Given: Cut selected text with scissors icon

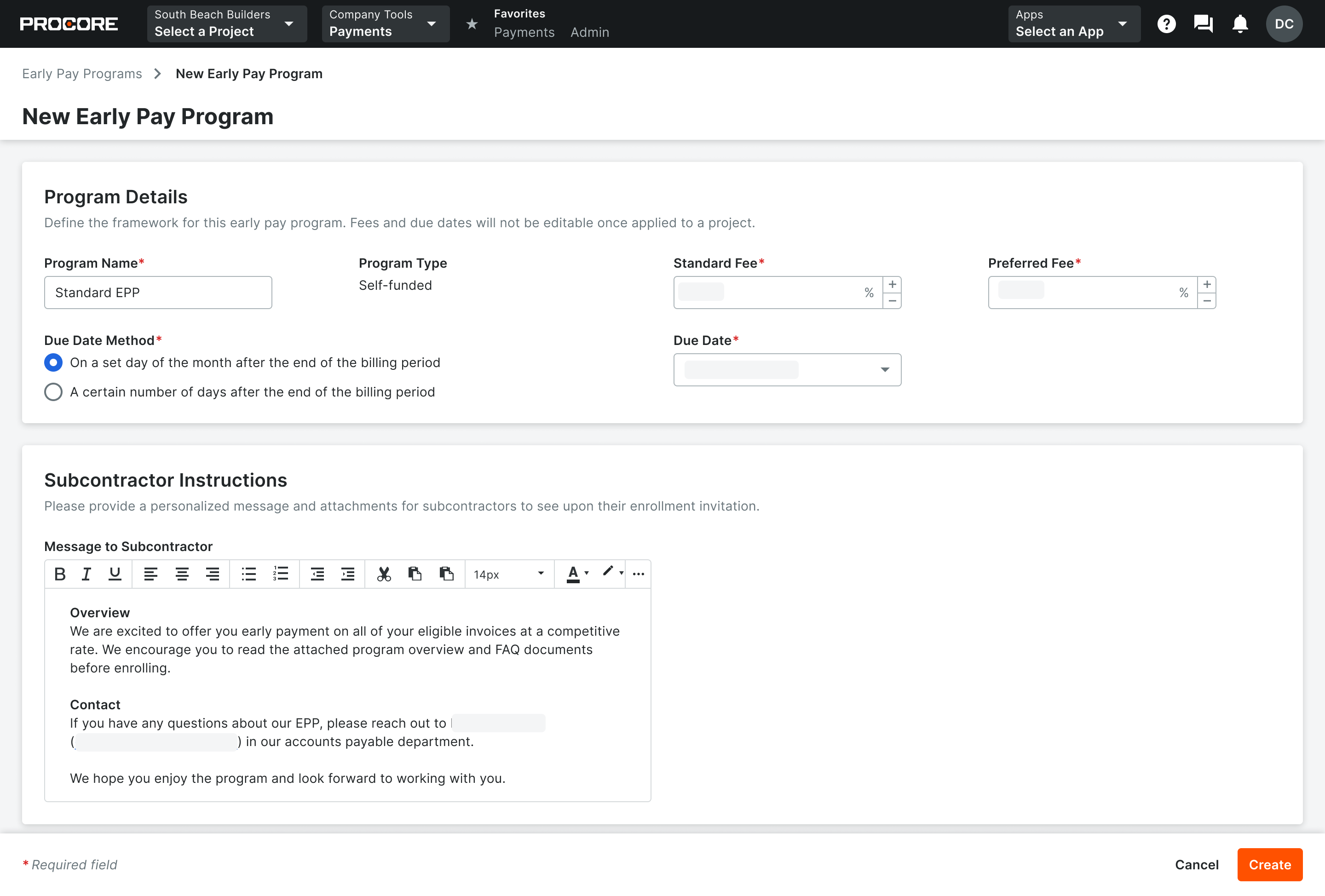Looking at the screenshot, I should point(384,574).
